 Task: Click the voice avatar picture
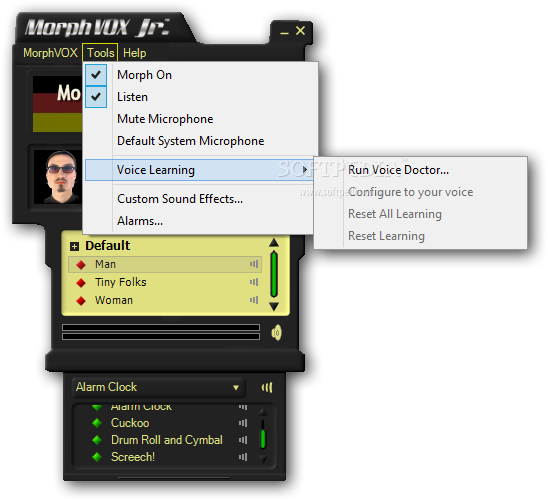coord(58,177)
